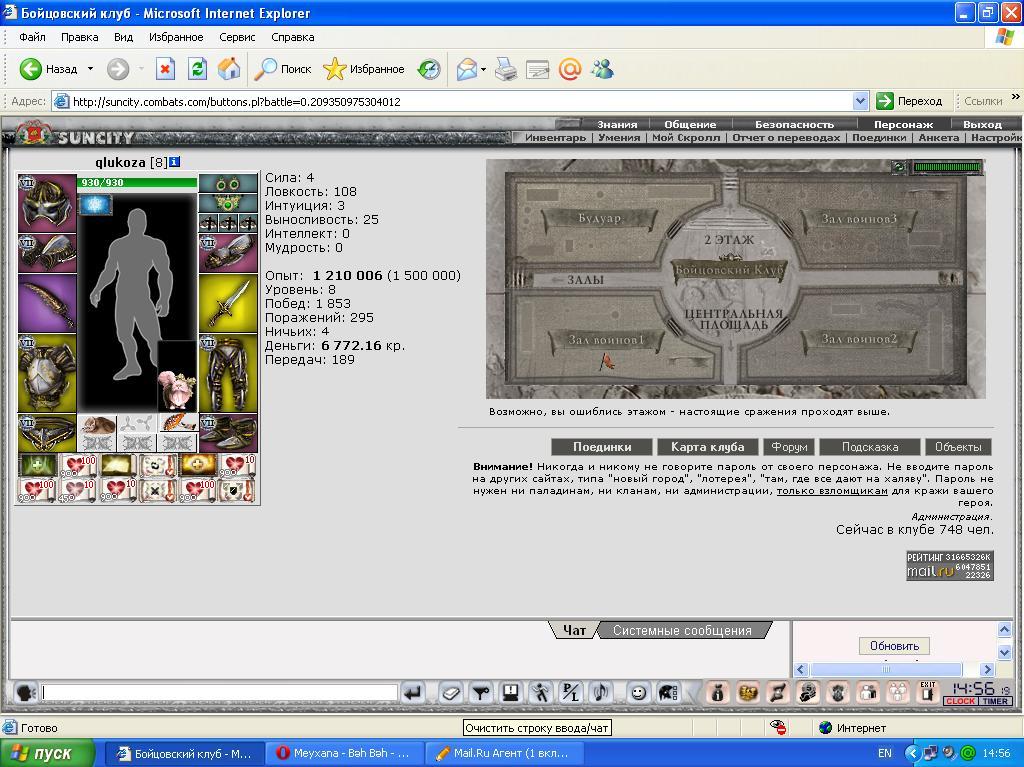The width and height of the screenshot is (1024, 767).
Task: Click the equipped boots item
Action: tap(228, 433)
